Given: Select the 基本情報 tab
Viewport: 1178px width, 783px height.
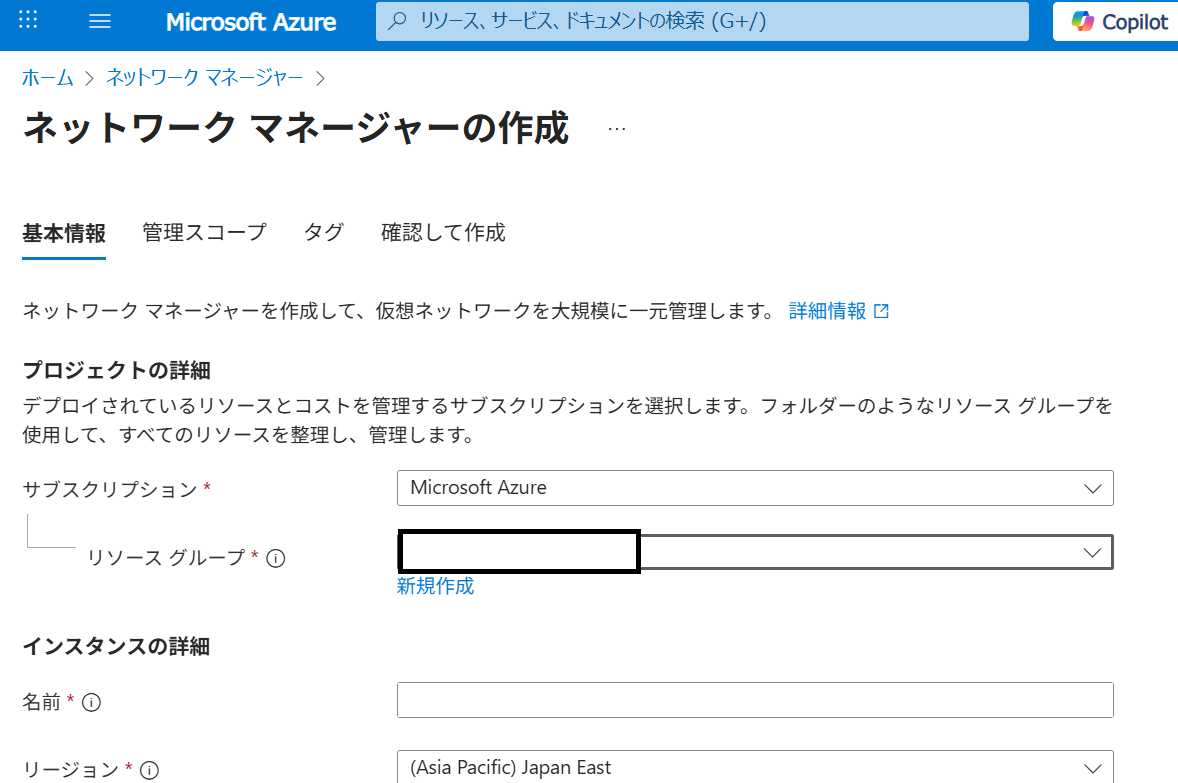Looking at the screenshot, I should tap(64, 234).
